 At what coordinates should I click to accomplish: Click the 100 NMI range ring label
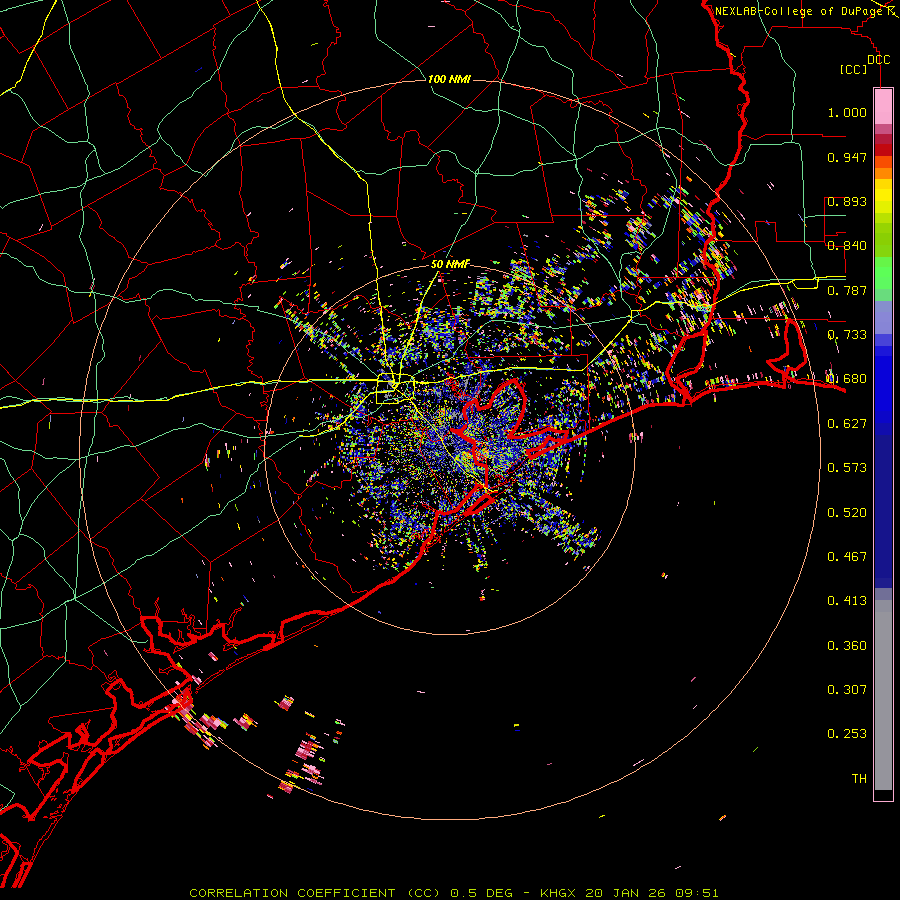[449, 79]
